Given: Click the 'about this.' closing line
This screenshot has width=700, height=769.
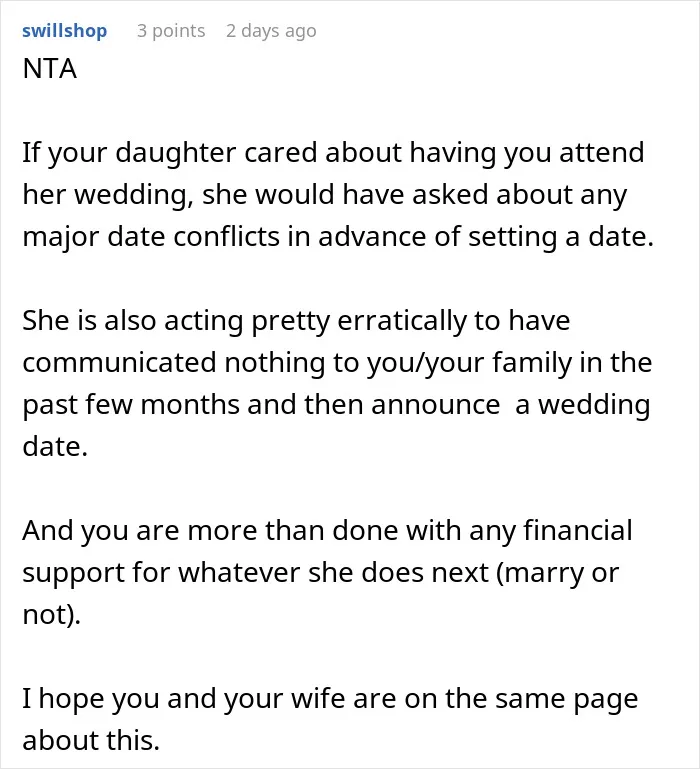Looking at the screenshot, I should 91,741.
